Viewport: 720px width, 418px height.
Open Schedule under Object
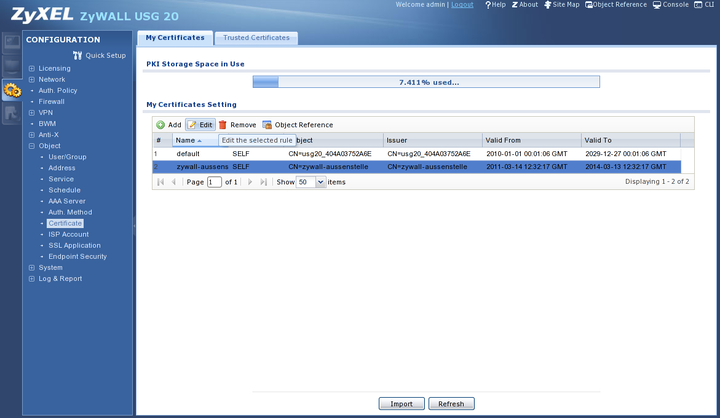[x=64, y=190]
